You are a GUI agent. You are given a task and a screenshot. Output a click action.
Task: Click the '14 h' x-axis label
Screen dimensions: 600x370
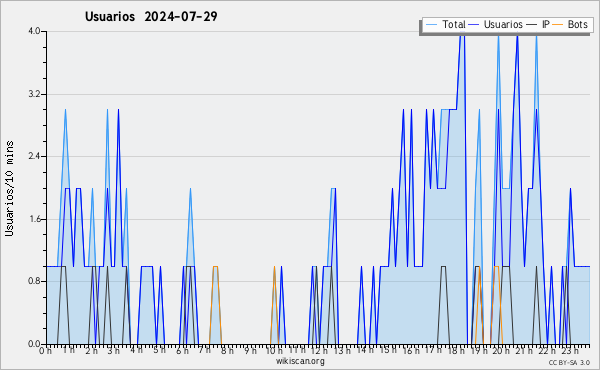(x=365, y=350)
